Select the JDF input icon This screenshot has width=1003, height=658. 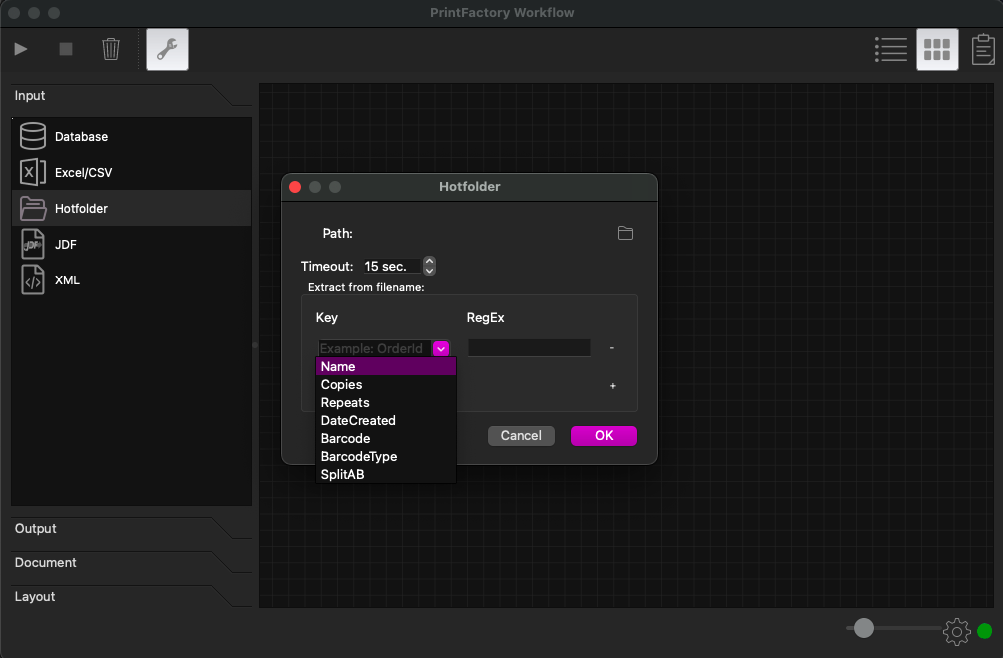[33, 244]
